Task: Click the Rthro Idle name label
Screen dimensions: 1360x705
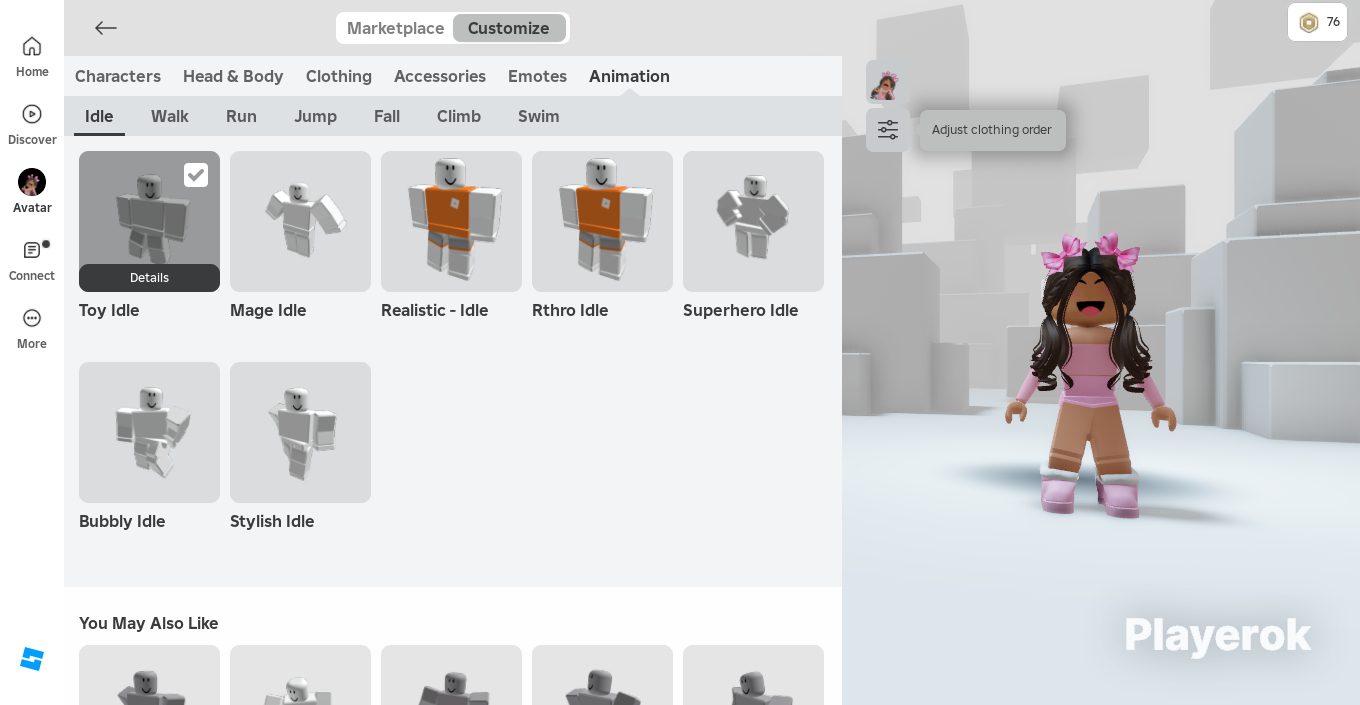Action: (570, 310)
